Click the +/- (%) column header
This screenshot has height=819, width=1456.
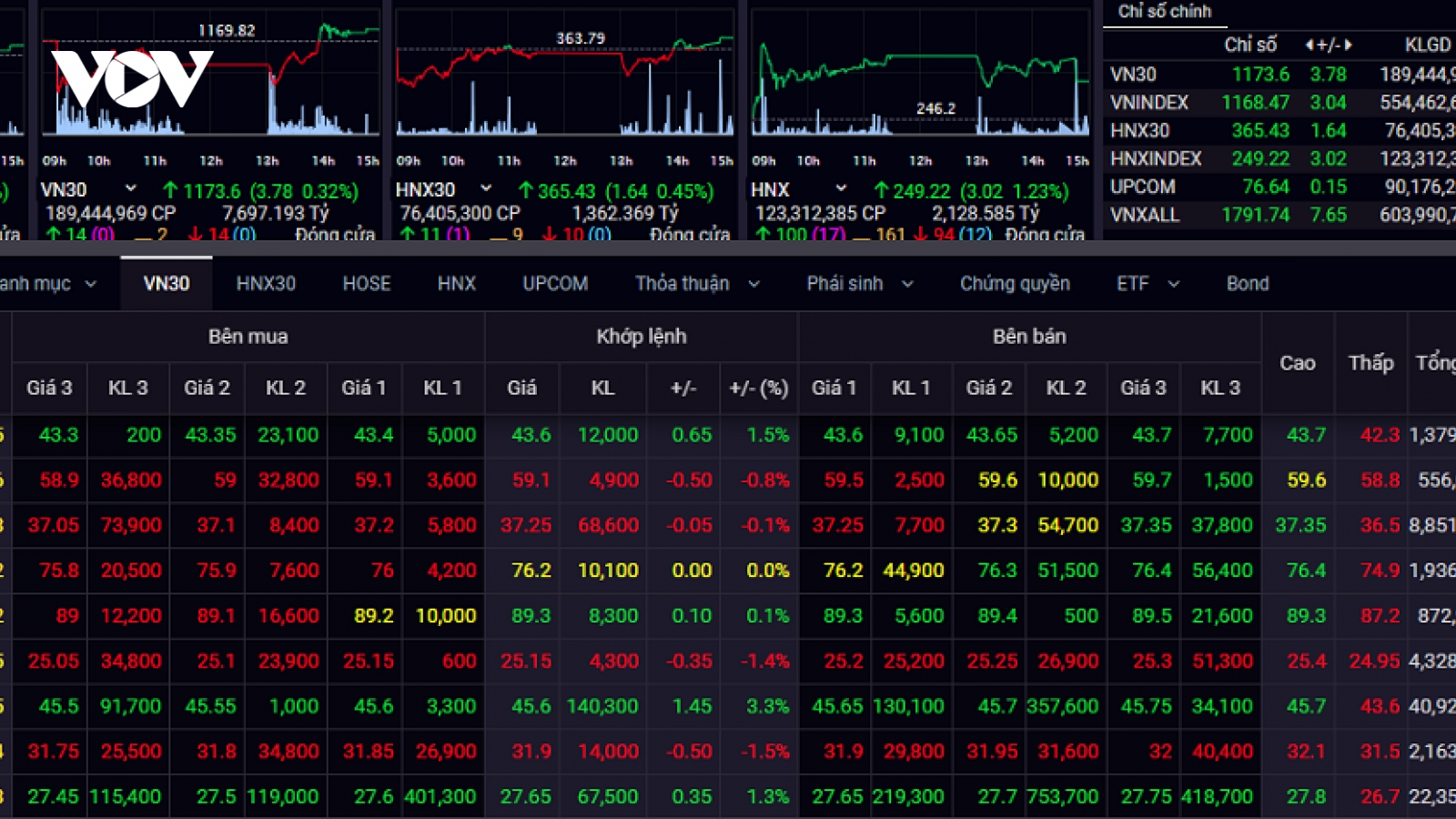click(x=759, y=388)
